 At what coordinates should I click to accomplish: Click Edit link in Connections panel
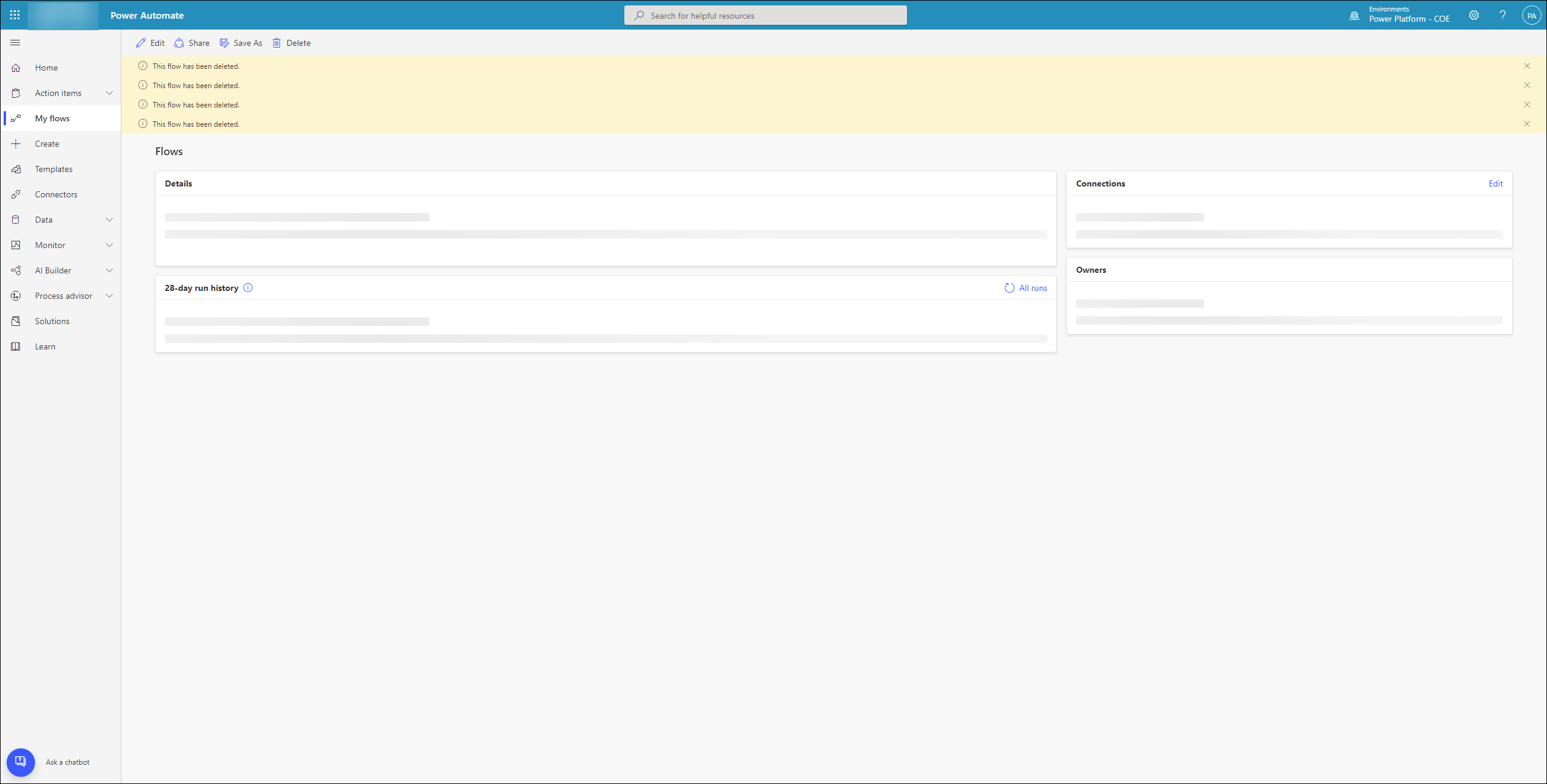(1495, 183)
